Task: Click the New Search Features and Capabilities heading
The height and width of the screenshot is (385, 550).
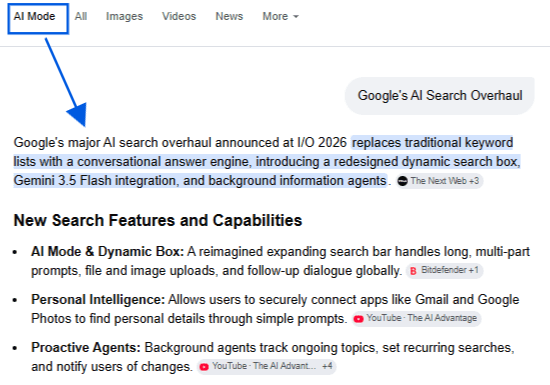Action: tap(158, 221)
